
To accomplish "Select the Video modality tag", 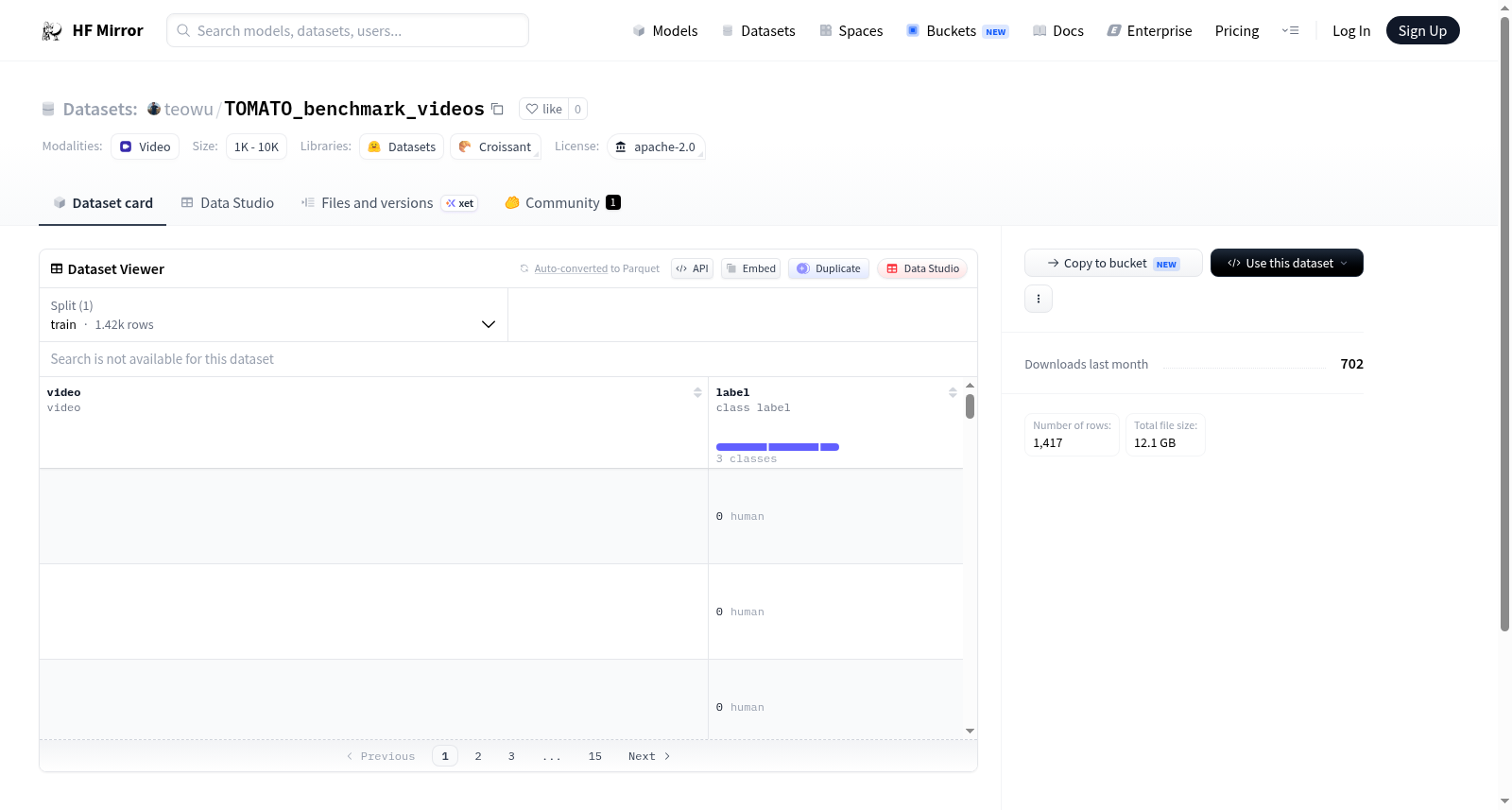I will point(145,146).
